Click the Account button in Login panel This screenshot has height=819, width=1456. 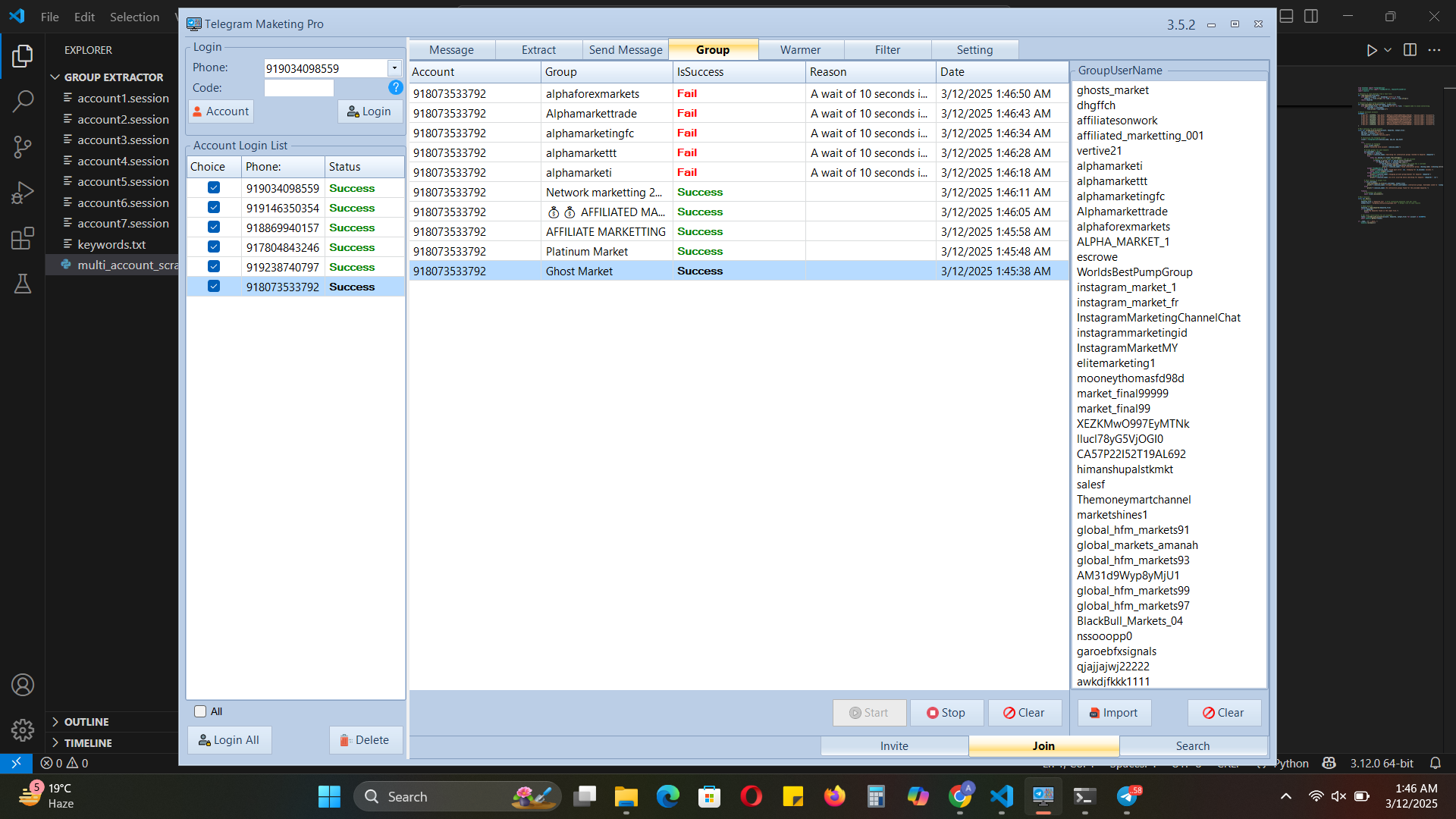coord(221,111)
